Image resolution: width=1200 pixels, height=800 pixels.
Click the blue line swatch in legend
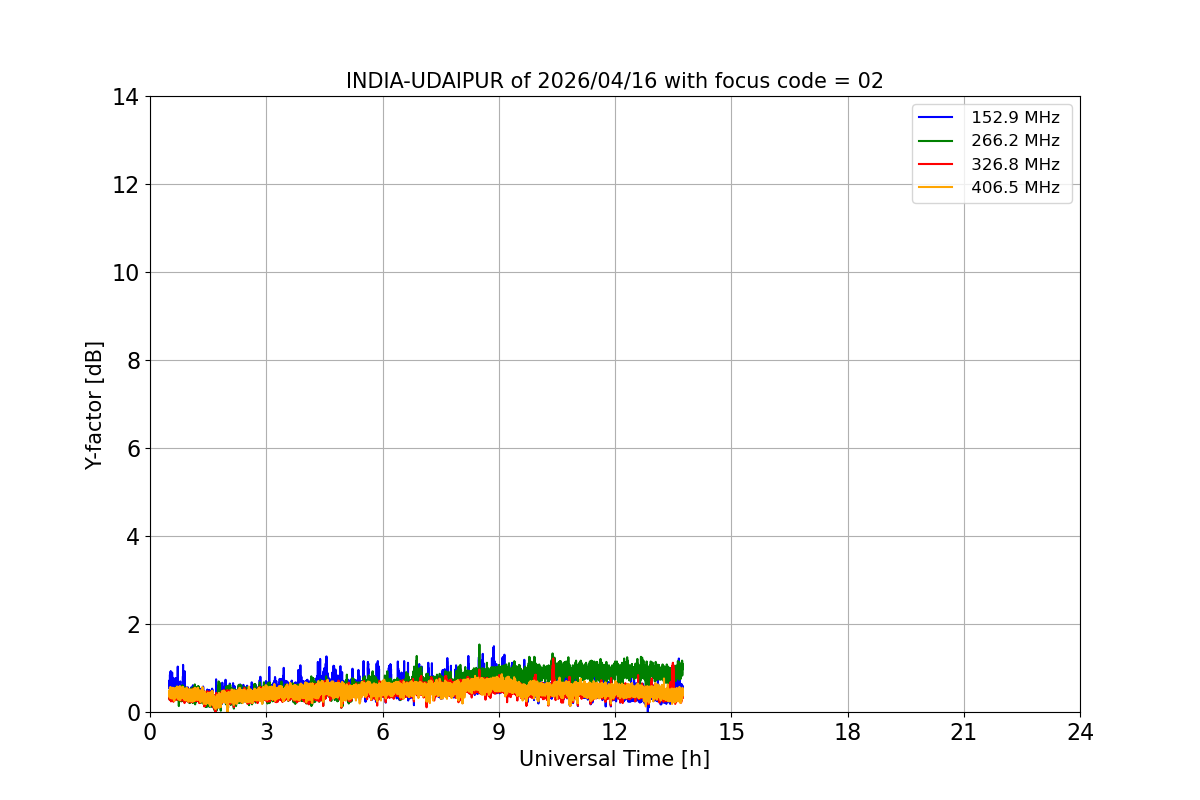937,118
